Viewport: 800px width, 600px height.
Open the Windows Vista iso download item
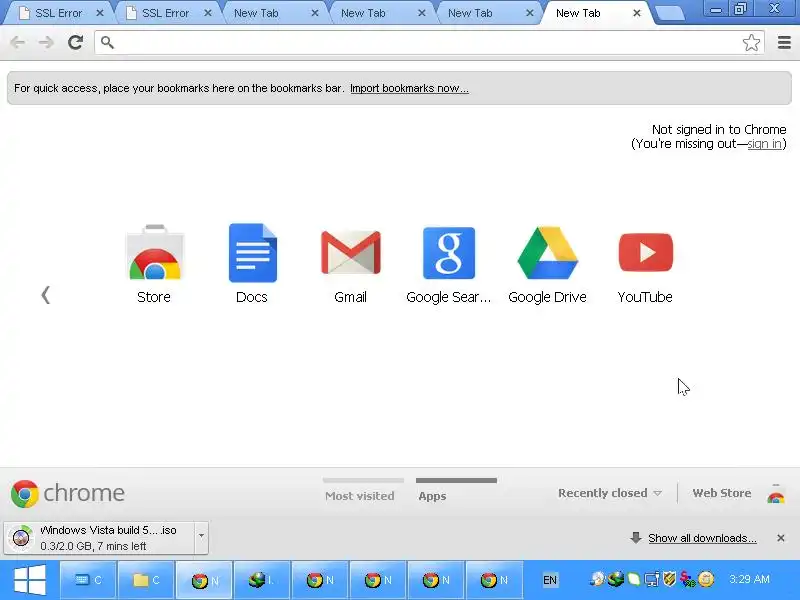[99, 538]
